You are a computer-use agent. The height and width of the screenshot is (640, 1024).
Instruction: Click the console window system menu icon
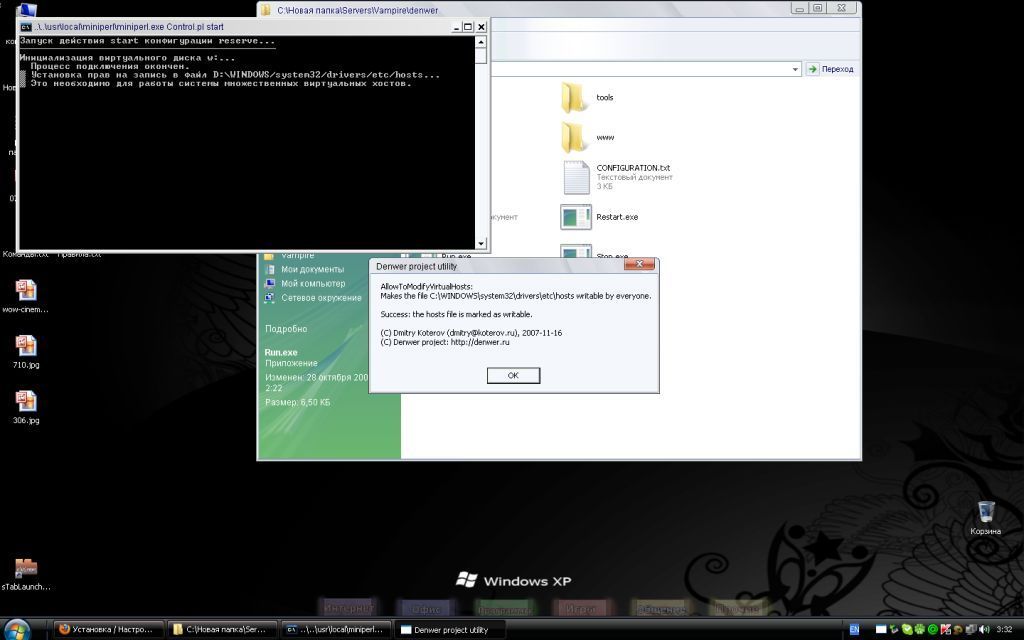tap(26, 27)
